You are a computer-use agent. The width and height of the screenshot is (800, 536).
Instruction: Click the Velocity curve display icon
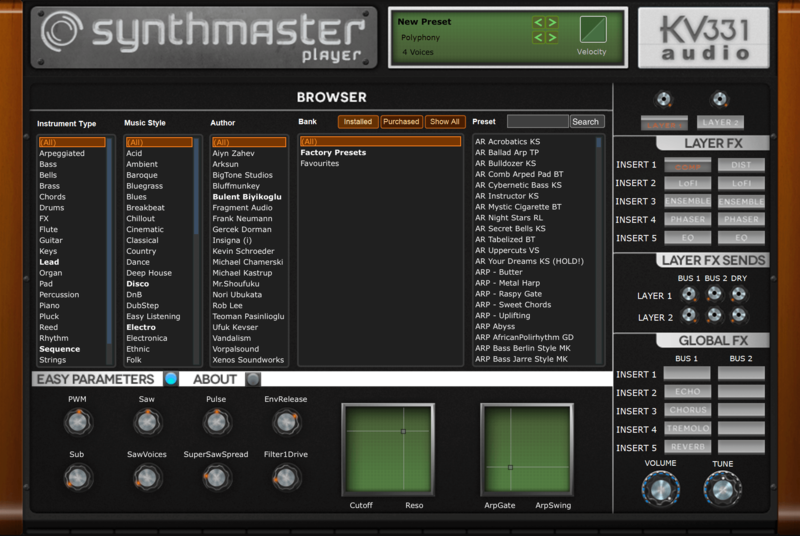click(x=593, y=29)
